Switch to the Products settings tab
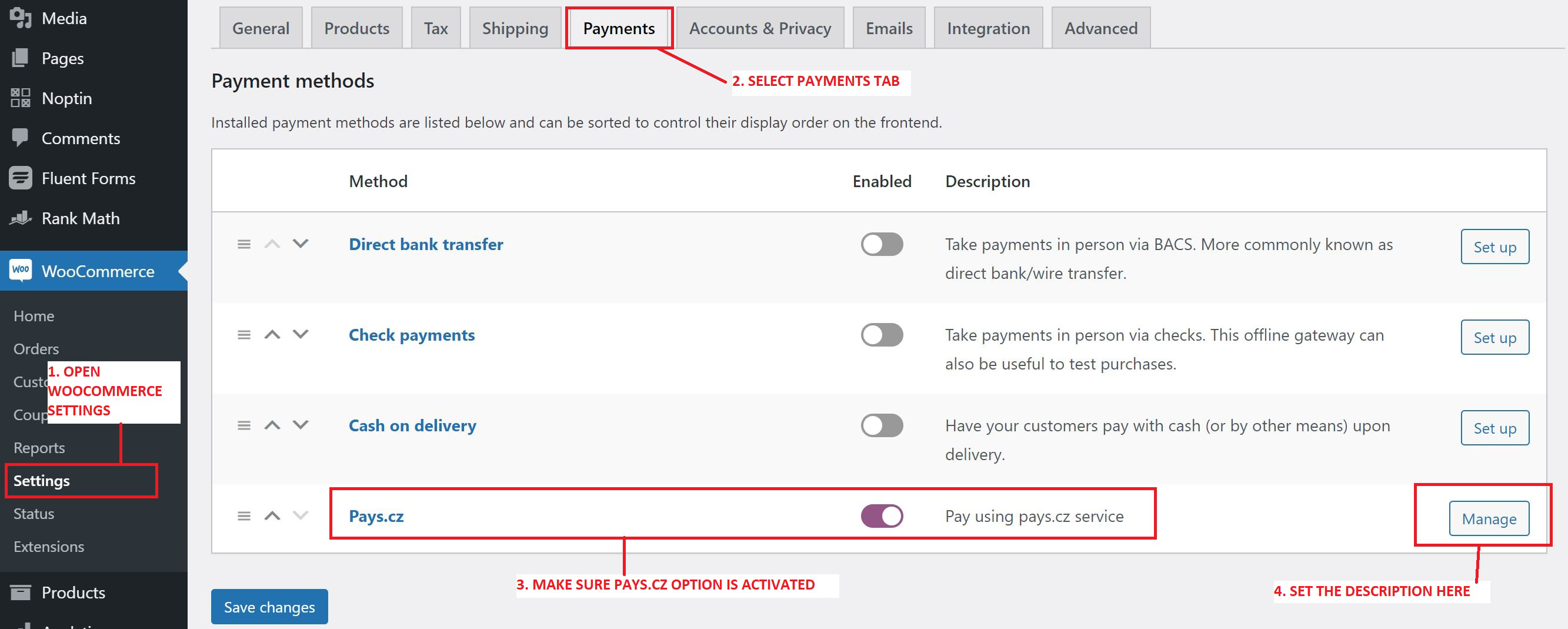The image size is (1568, 629). coord(356,28)
